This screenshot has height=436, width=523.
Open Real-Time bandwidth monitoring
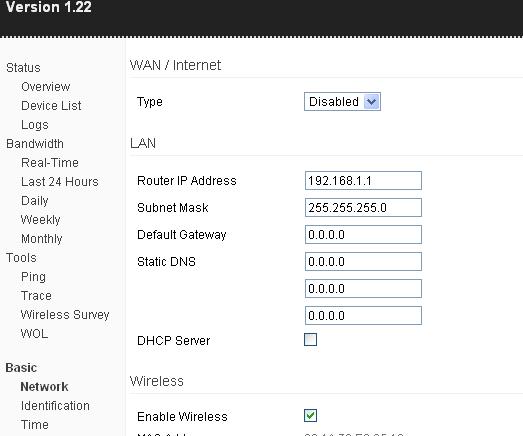tap(50, 163)
